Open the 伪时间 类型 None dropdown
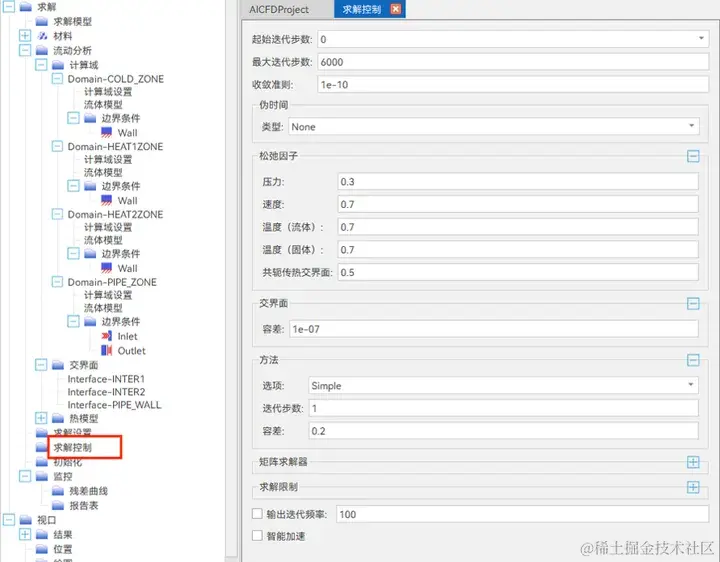720x562 pixels. click(x=494, y=126)
